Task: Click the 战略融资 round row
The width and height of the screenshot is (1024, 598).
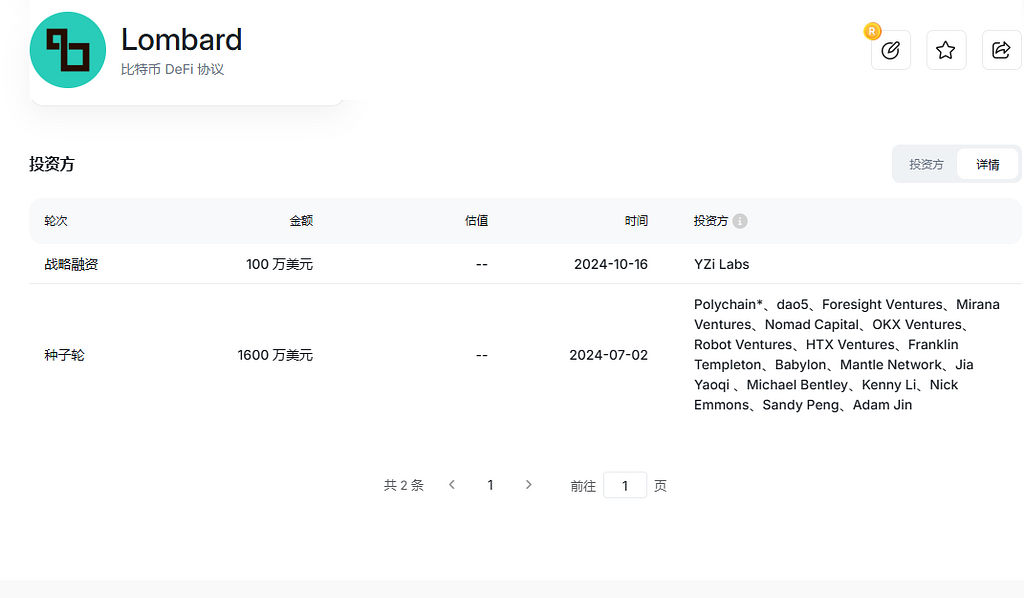Action: pyautogui.click(x=71, y=264)
